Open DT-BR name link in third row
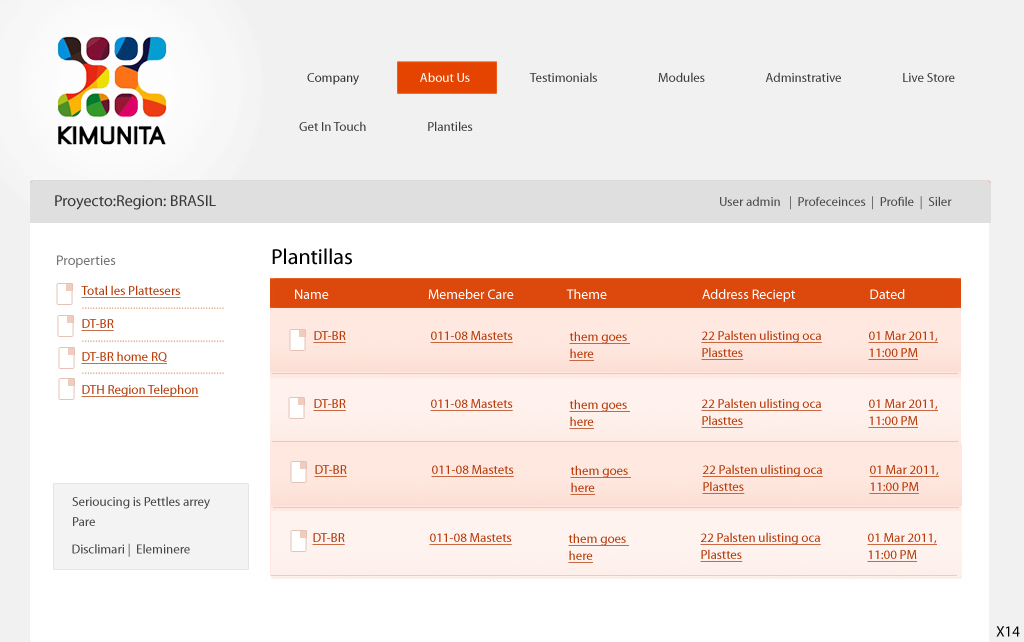The width and height of the screenshot is (1024, 642). [331, 470]
